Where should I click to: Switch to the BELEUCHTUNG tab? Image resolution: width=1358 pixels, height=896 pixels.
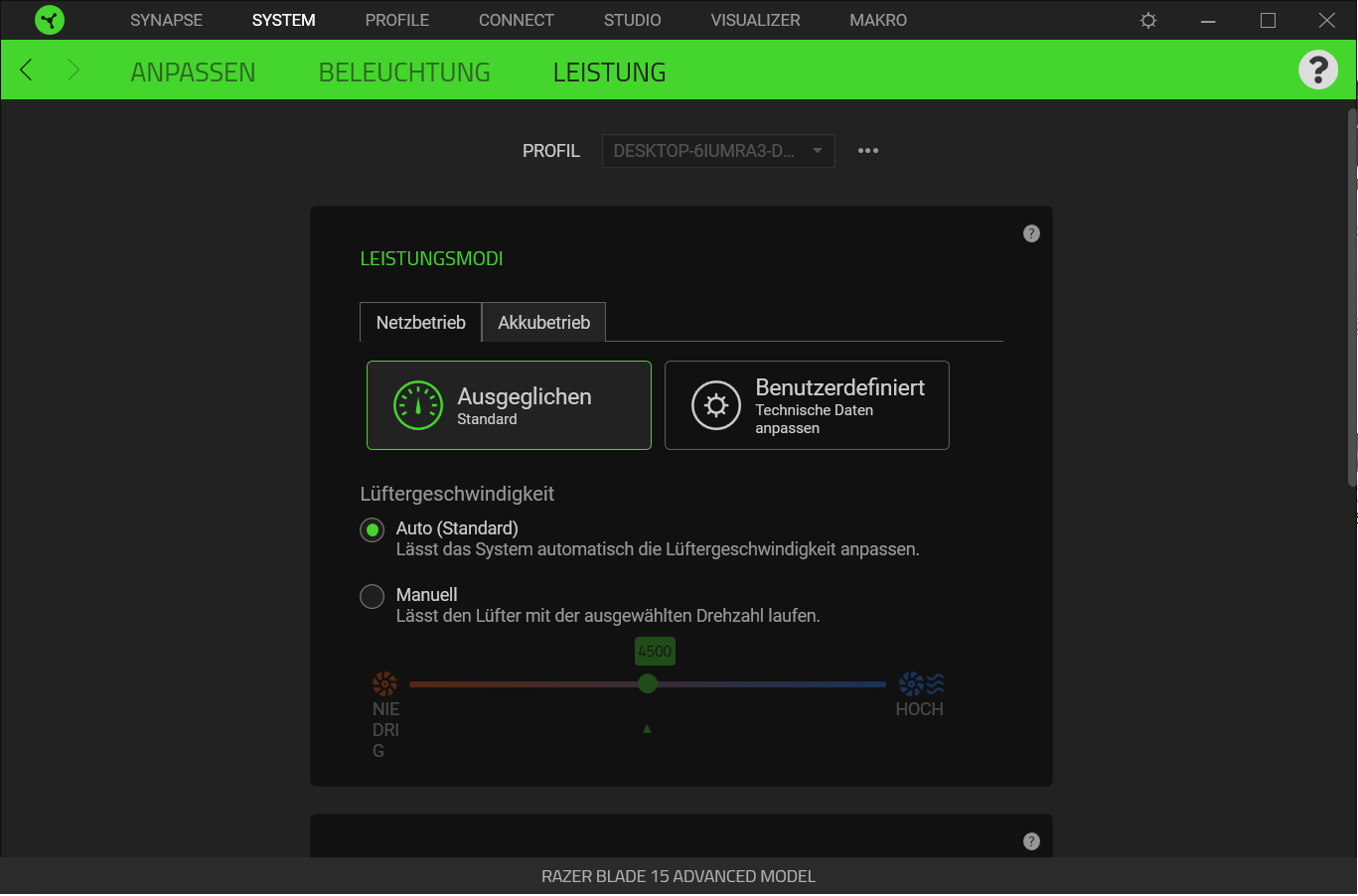click(404, 73)
